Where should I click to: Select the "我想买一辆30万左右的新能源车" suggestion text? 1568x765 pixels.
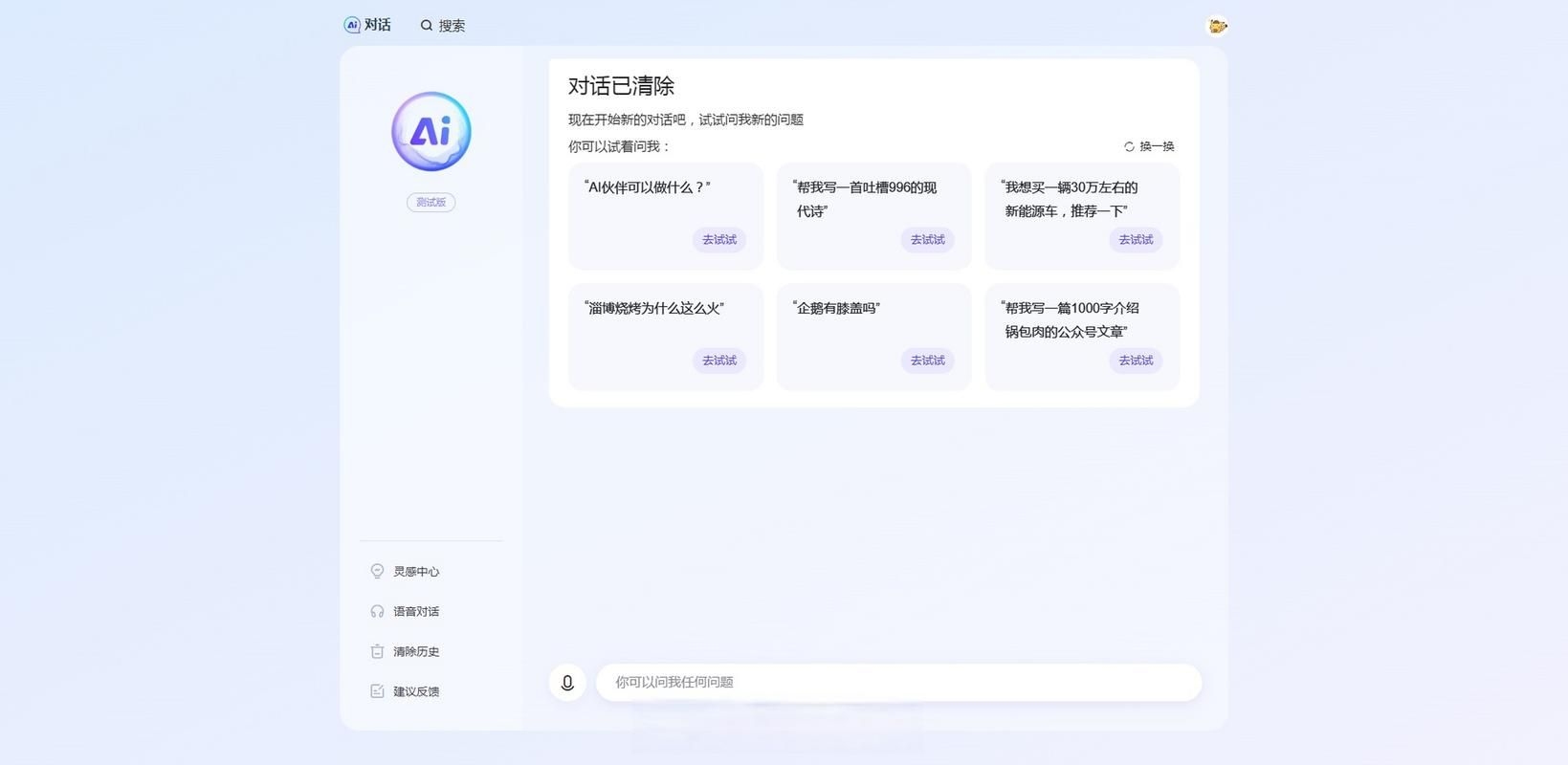1070,199
